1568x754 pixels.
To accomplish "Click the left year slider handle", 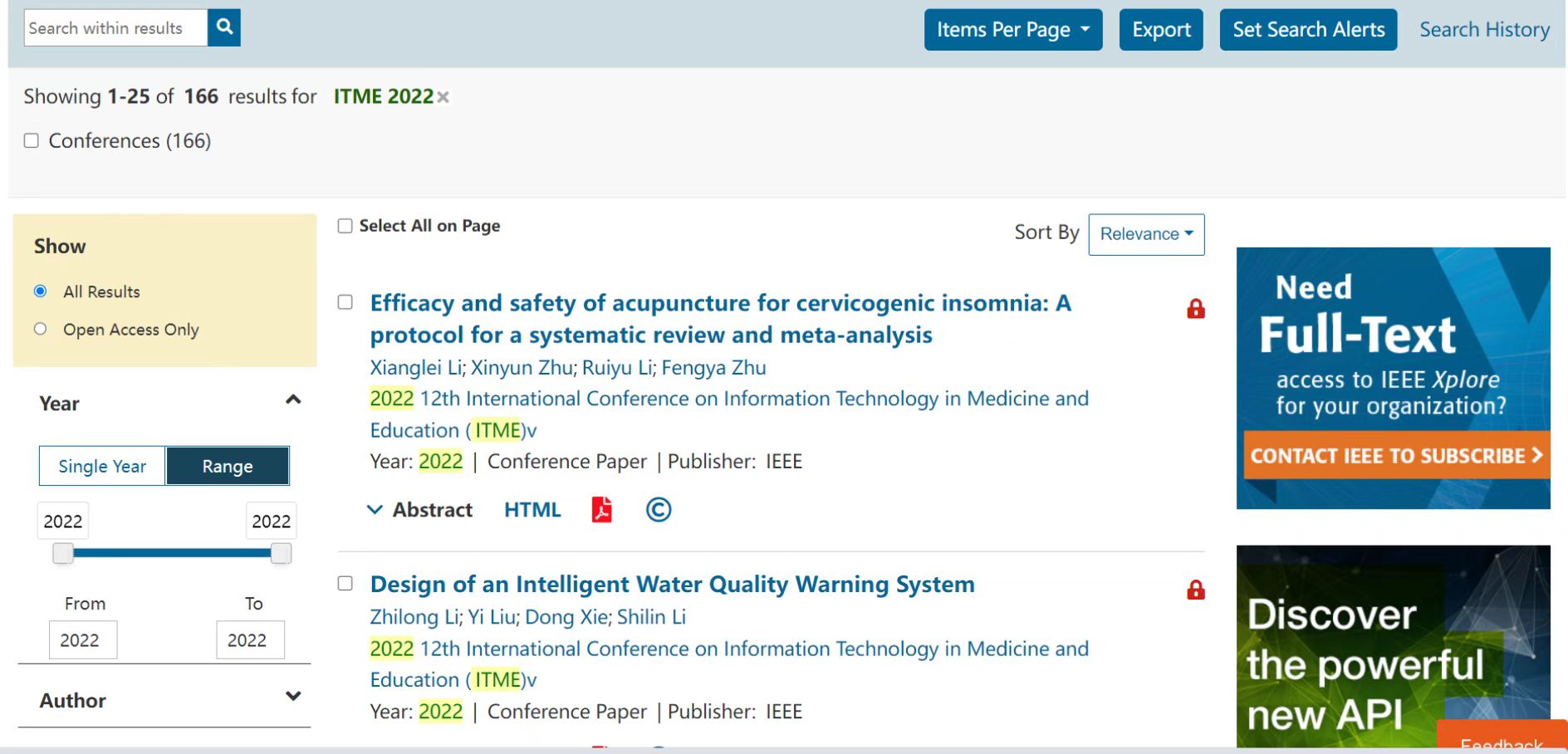I will pyautogui.click(x=63, y=553).
